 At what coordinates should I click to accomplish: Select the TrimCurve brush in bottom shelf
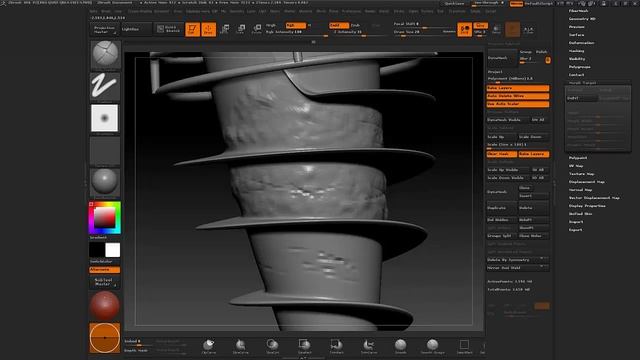(x=369, y=346)
